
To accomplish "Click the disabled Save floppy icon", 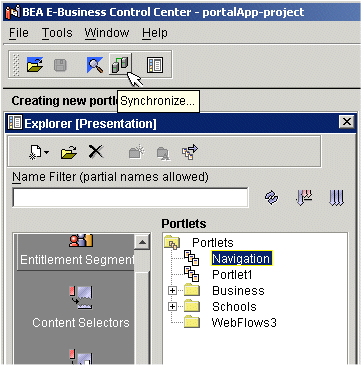I will [x=60, y=65].
